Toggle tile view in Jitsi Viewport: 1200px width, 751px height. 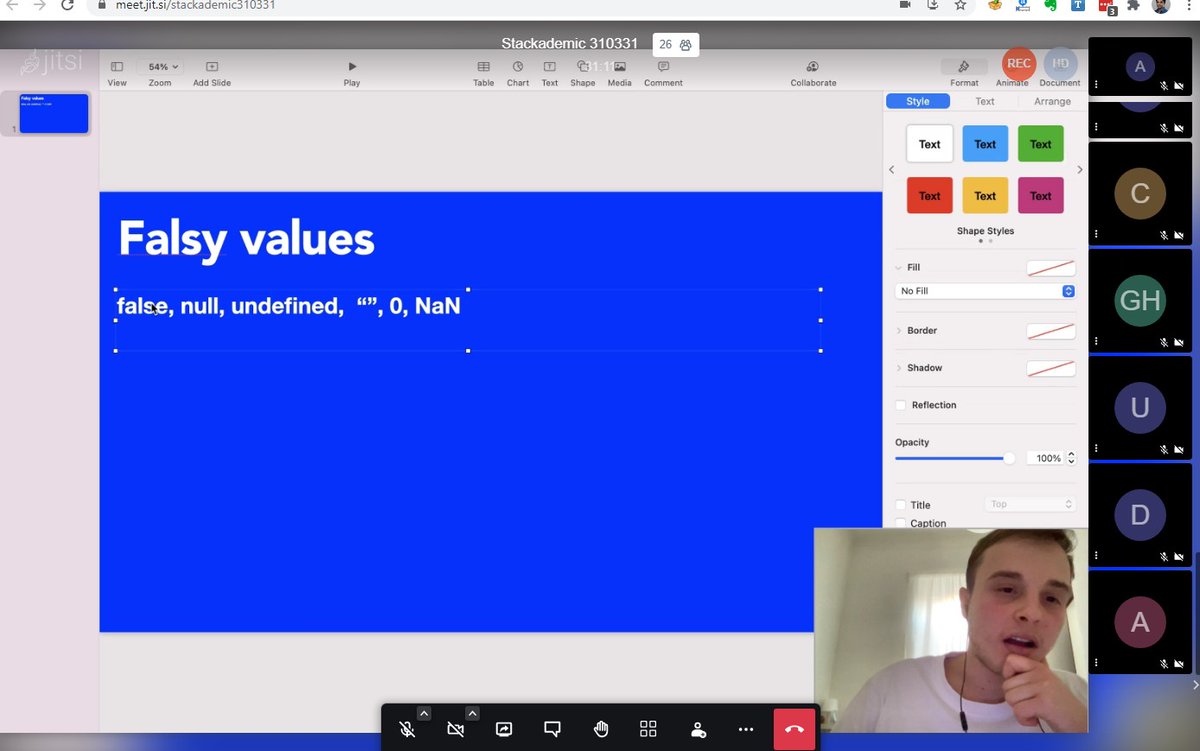click(x=649, y=729)
